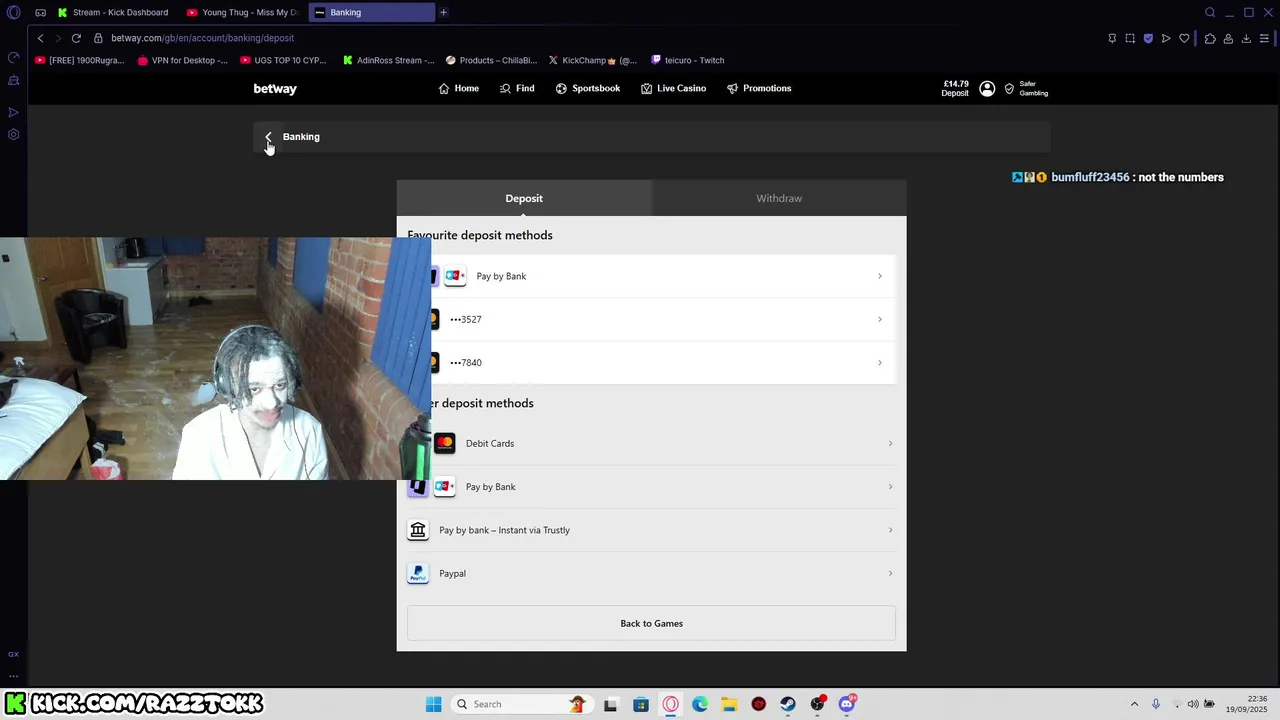
Task: Click the browser back arrow
Action: click(40, 38)
